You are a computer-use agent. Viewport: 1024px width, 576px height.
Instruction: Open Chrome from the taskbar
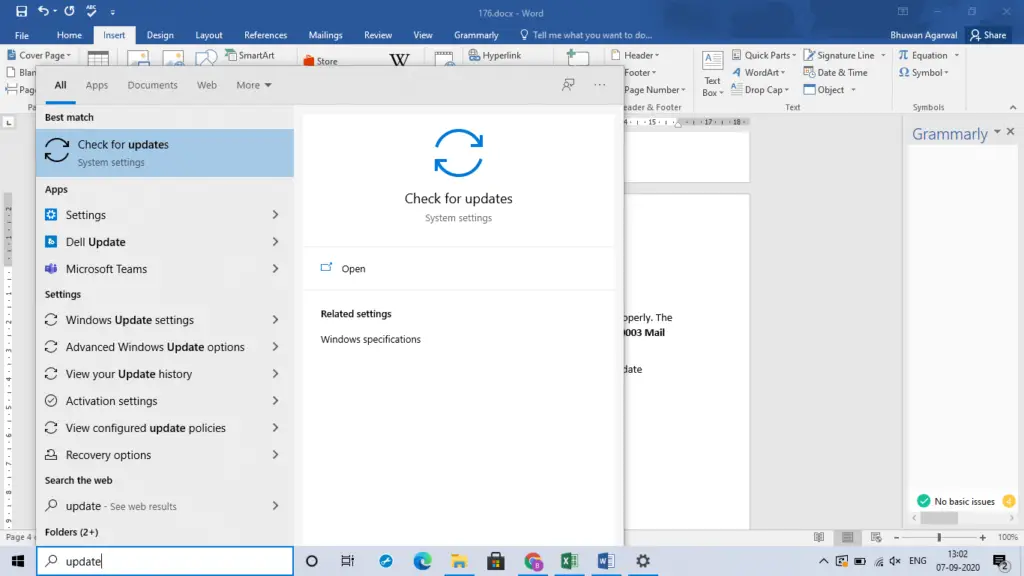pos(533,561)
